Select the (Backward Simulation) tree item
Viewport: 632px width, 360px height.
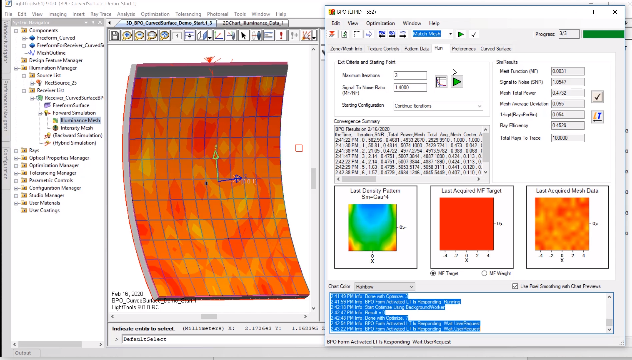(x=77, y=135)
